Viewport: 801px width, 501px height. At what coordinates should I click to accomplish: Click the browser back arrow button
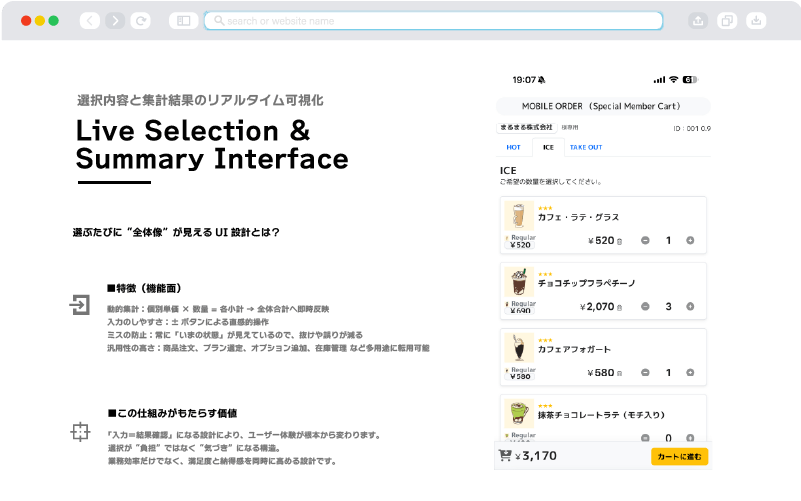pos(90,20)
